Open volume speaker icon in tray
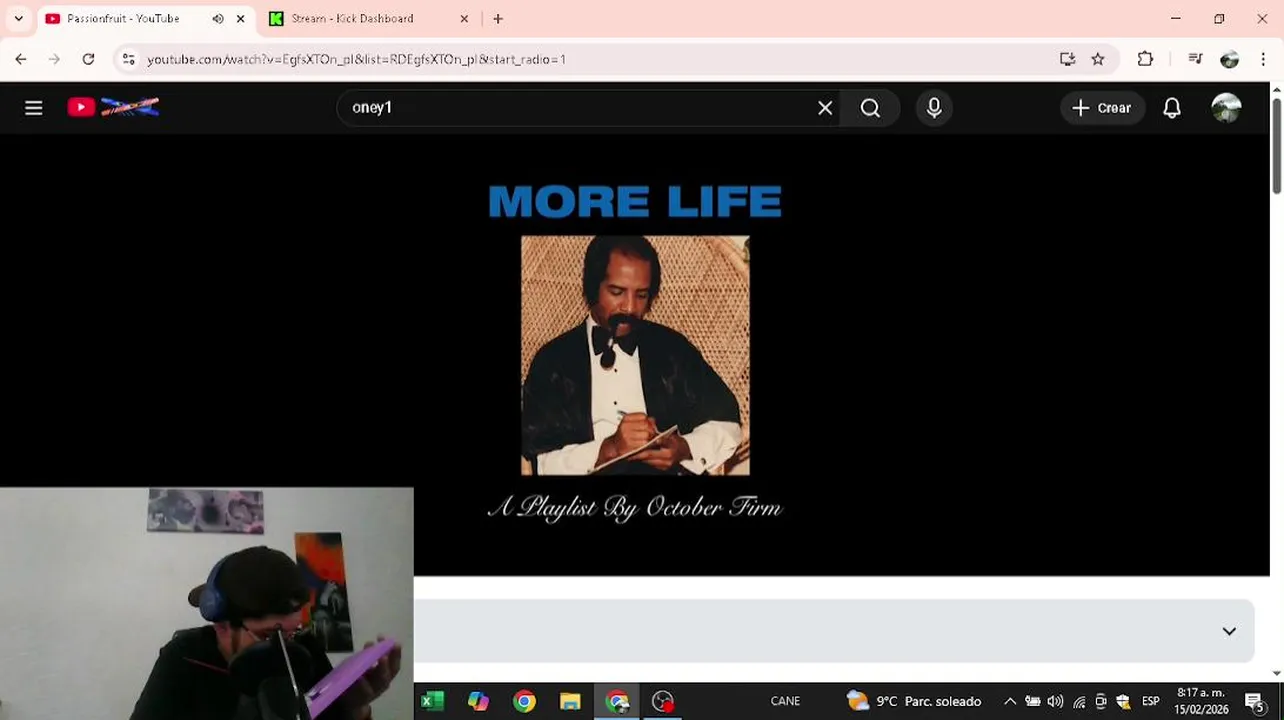The image size is (1284, 720). coord(1055,701)
